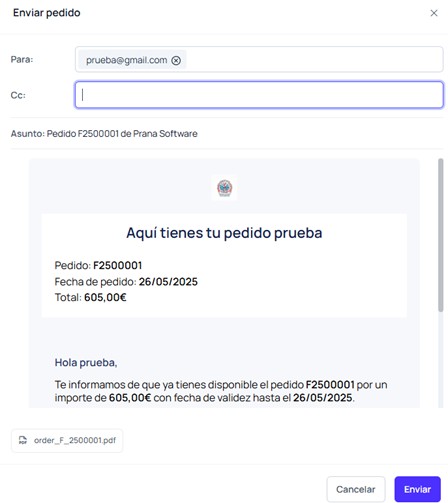Click the Pedido F2500001 line in preview
This screenshot has height=503, width=448.
pyautogui.click(x=98, y=265)
